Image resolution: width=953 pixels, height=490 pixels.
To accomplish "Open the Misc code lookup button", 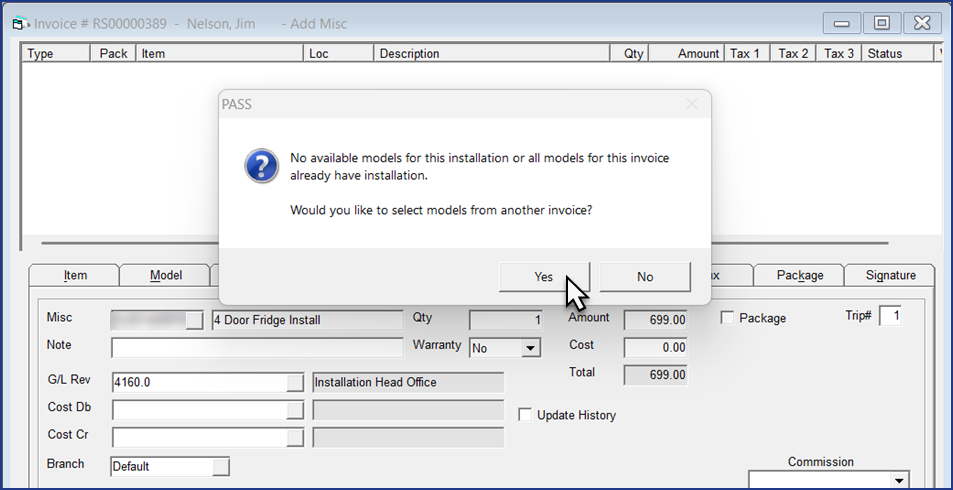I will tap(194, 320).
